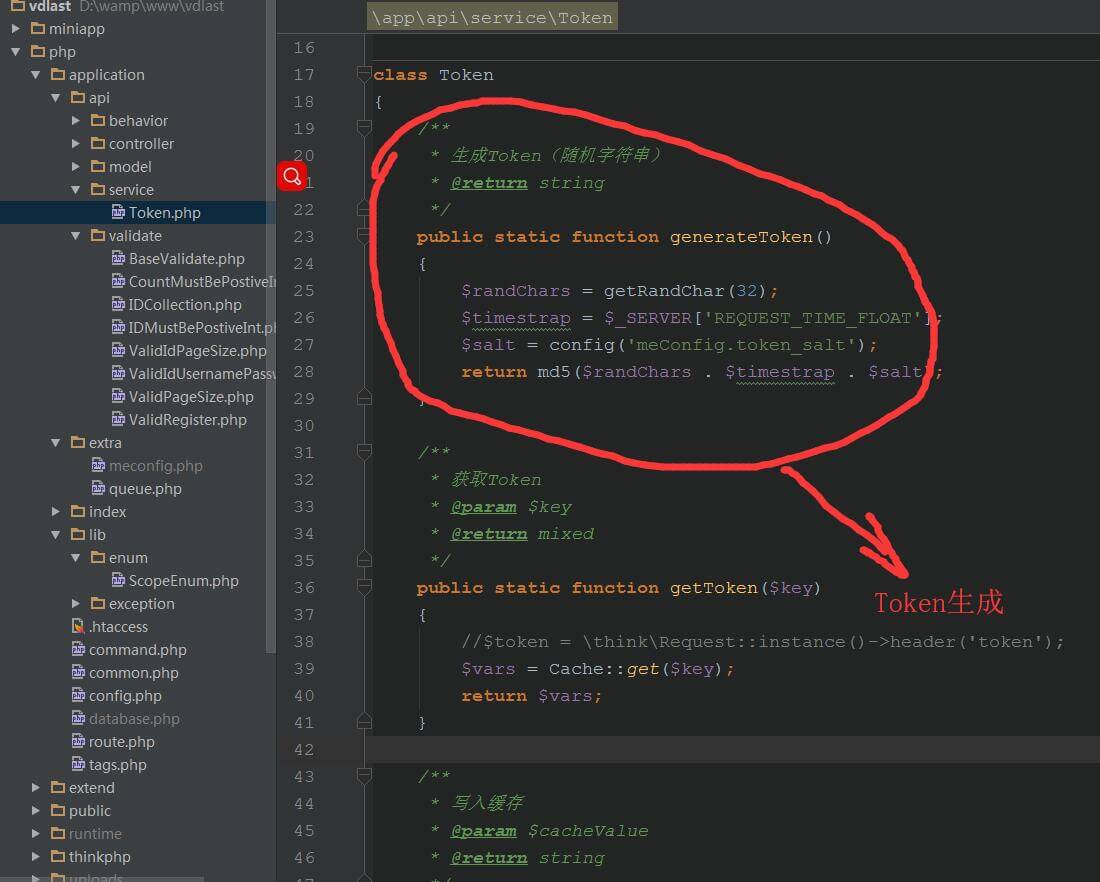This screenshot has height=882, width=1100.
Task: Open the Token.php file
Action: (x=164, y=213)
